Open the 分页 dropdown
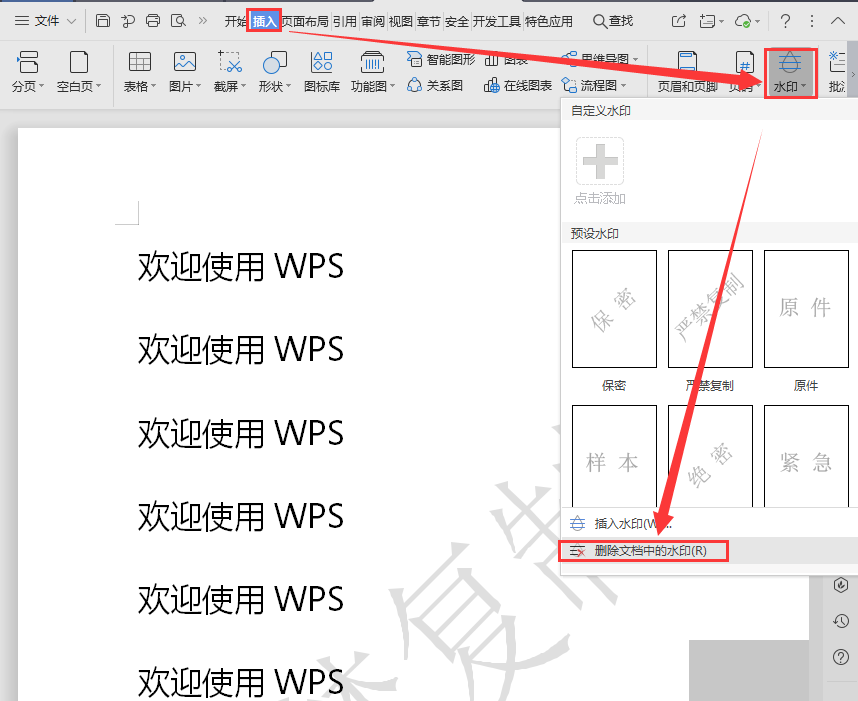 (x=27, y=71)
